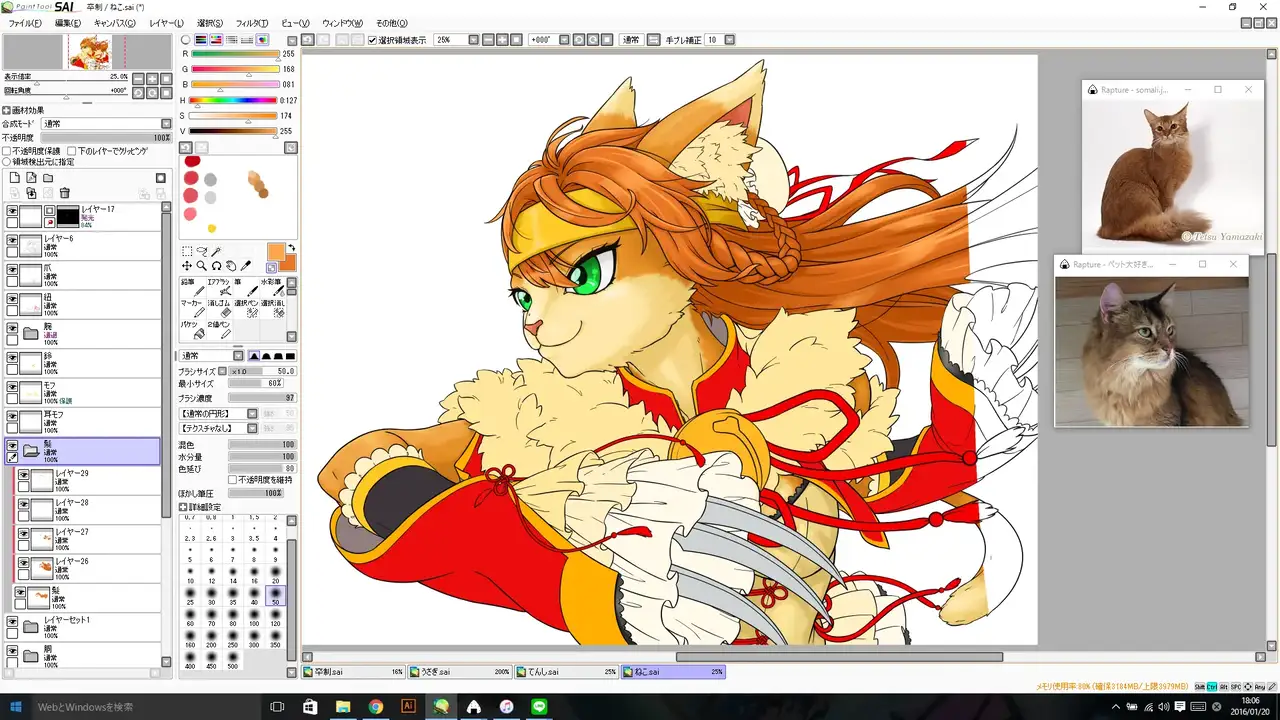Open the フィルタ(T) menu
This screenshot has height=720, width=1280.
point(251,23)
